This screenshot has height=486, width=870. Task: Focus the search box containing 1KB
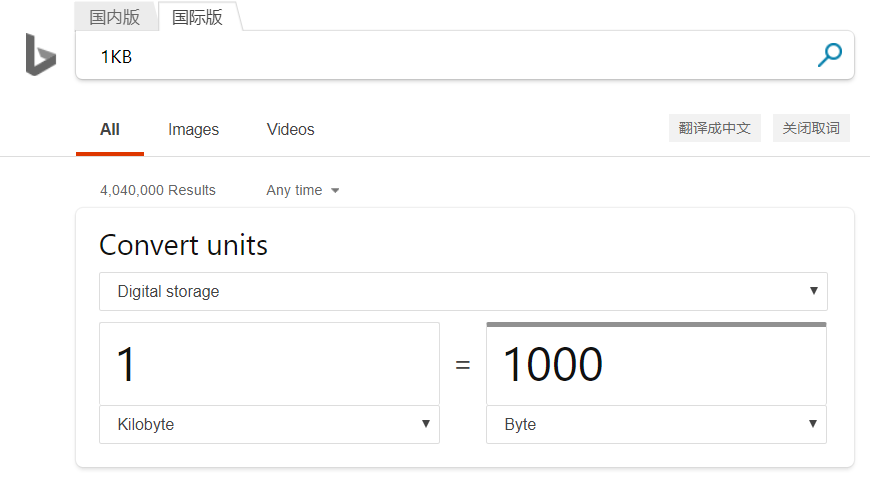click(464, 55)
